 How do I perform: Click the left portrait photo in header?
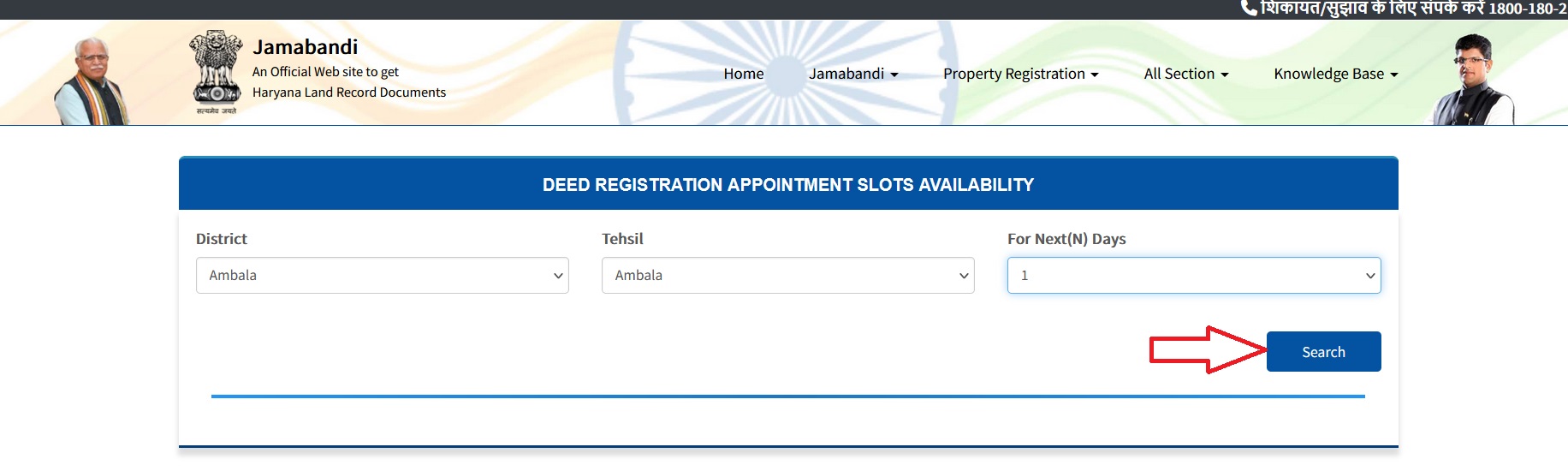click(x=92, y=83)
